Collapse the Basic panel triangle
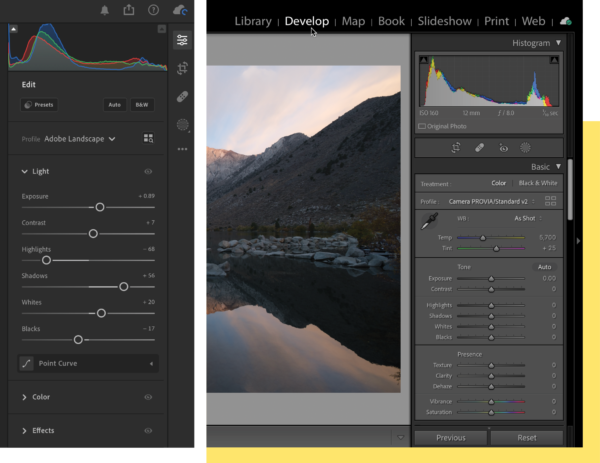The width and height of the screenshot is (600, 463). 558,166
